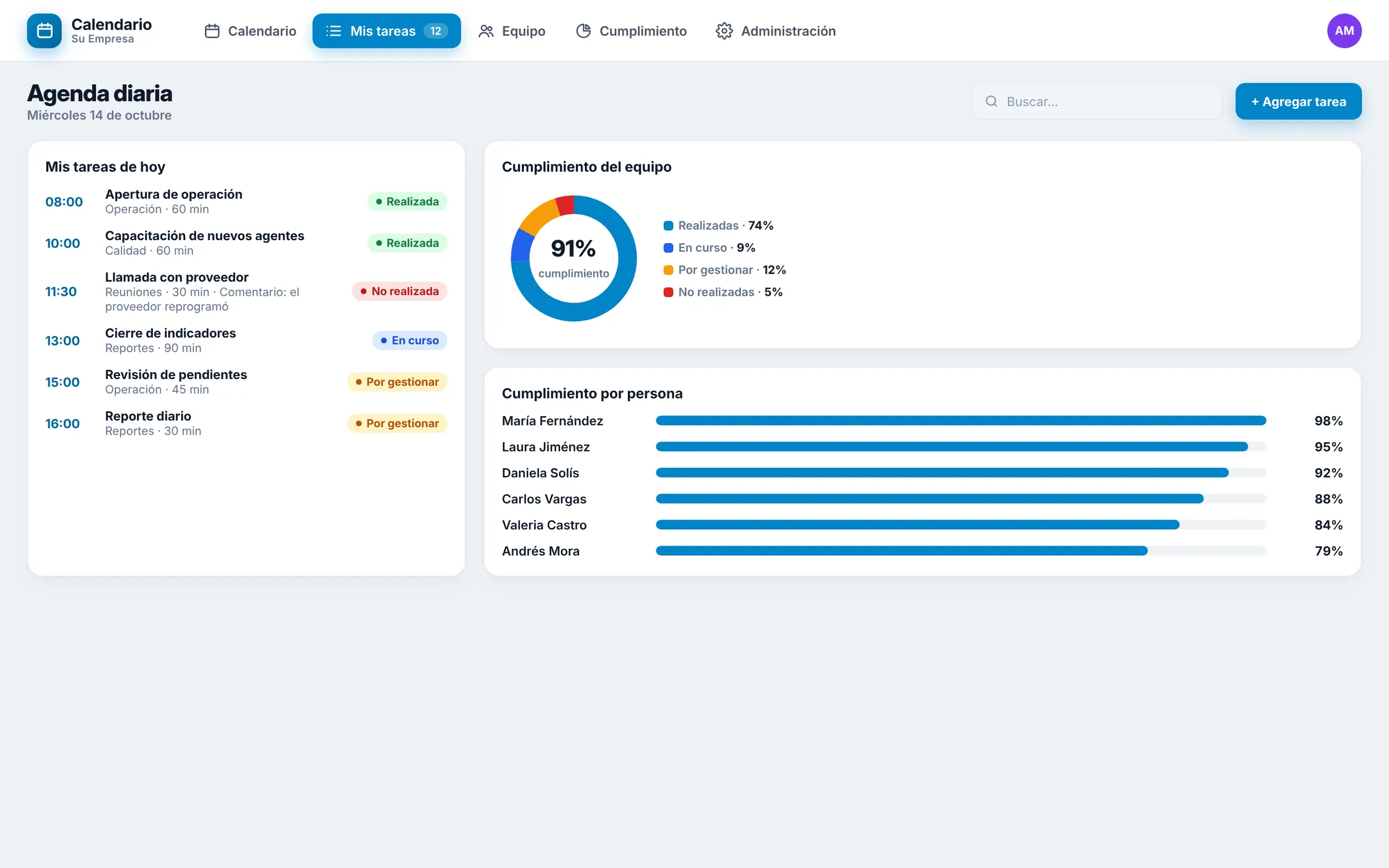Click the pie chart icon beside Cumplimiento
The height and width of the screenshot is (868, 1389).
point(583,31)
